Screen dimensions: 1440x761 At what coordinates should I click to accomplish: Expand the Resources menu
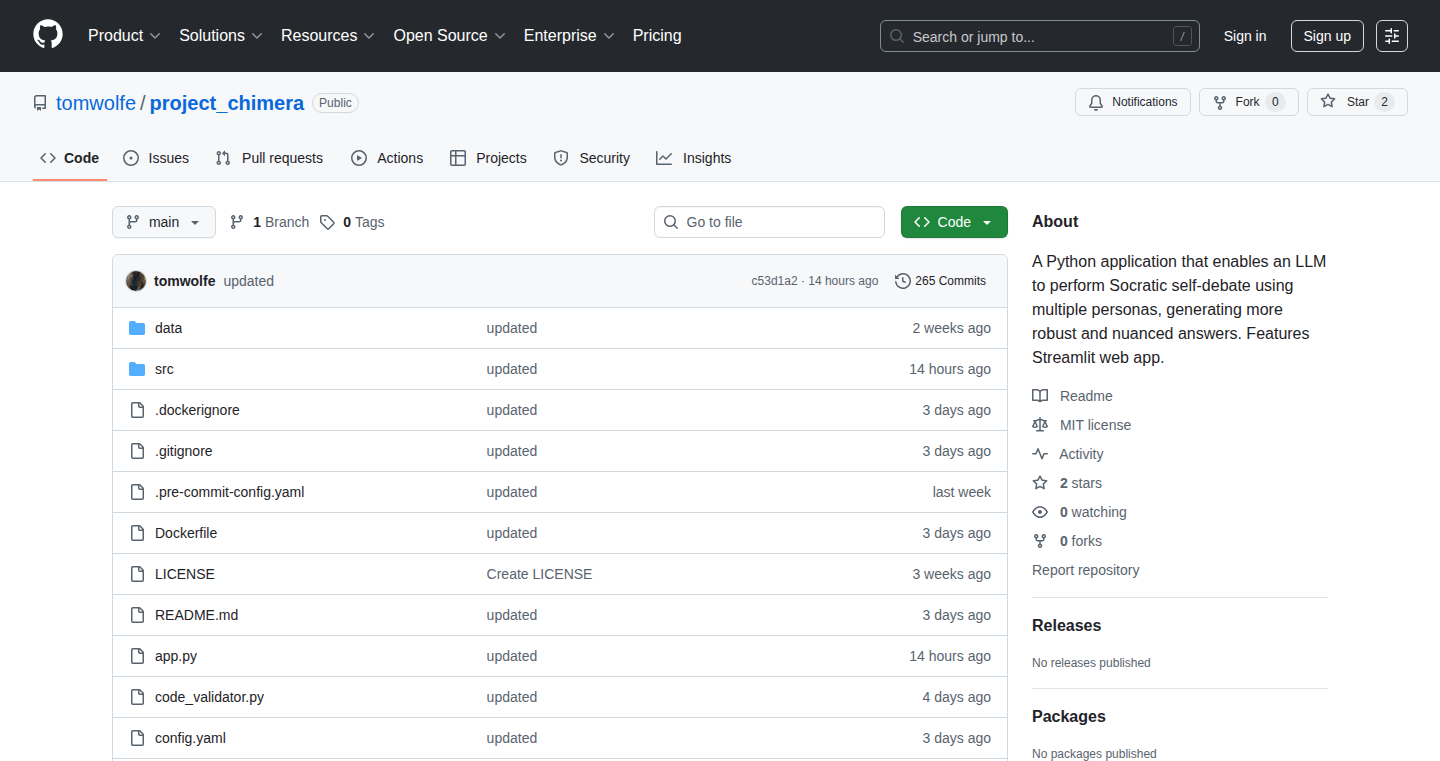(328, 35)
